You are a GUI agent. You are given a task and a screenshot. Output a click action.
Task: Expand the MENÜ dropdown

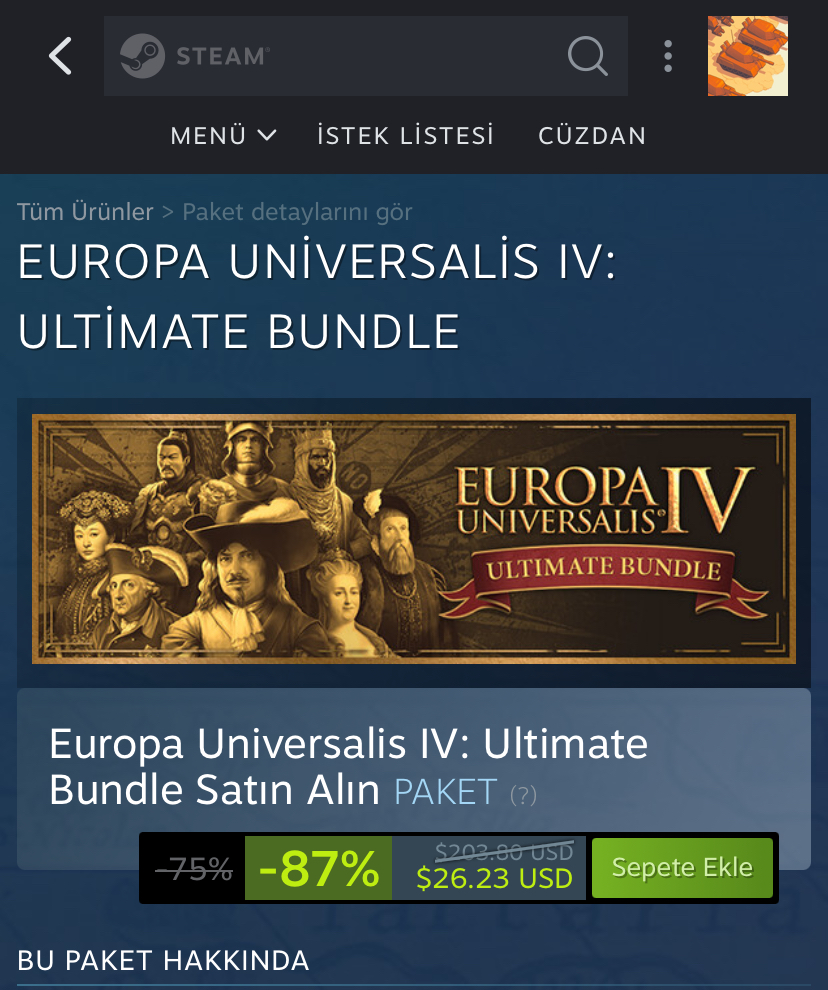point(223,136)
